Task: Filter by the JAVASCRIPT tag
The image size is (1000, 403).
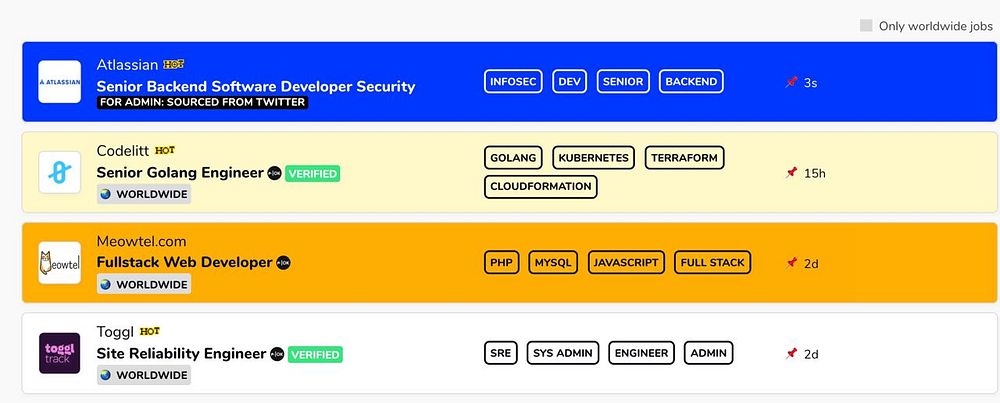Action: [x=626, y=263]
